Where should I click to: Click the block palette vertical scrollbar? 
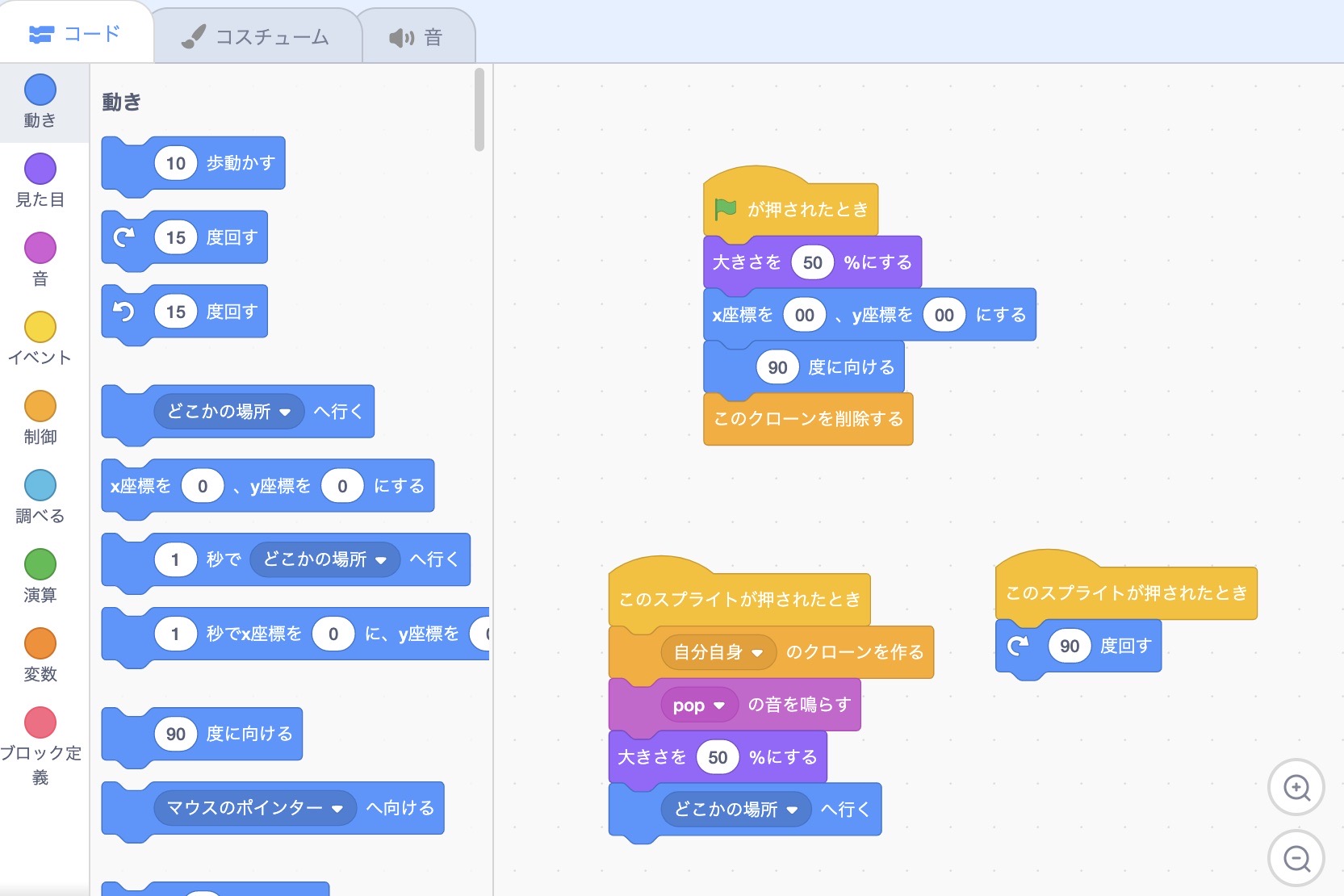coord(479,110)
